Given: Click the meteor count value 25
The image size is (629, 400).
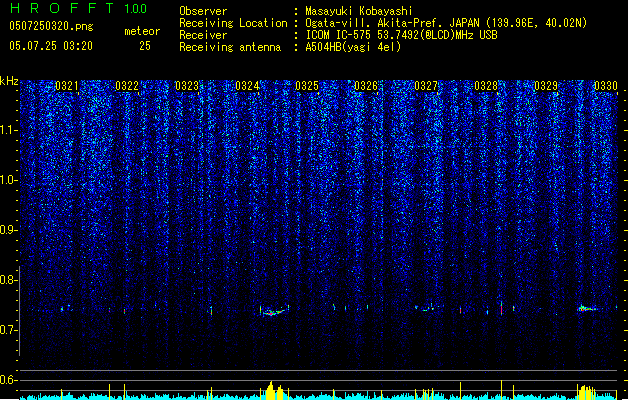Looking at the screenshot, I should click(145, 46).
